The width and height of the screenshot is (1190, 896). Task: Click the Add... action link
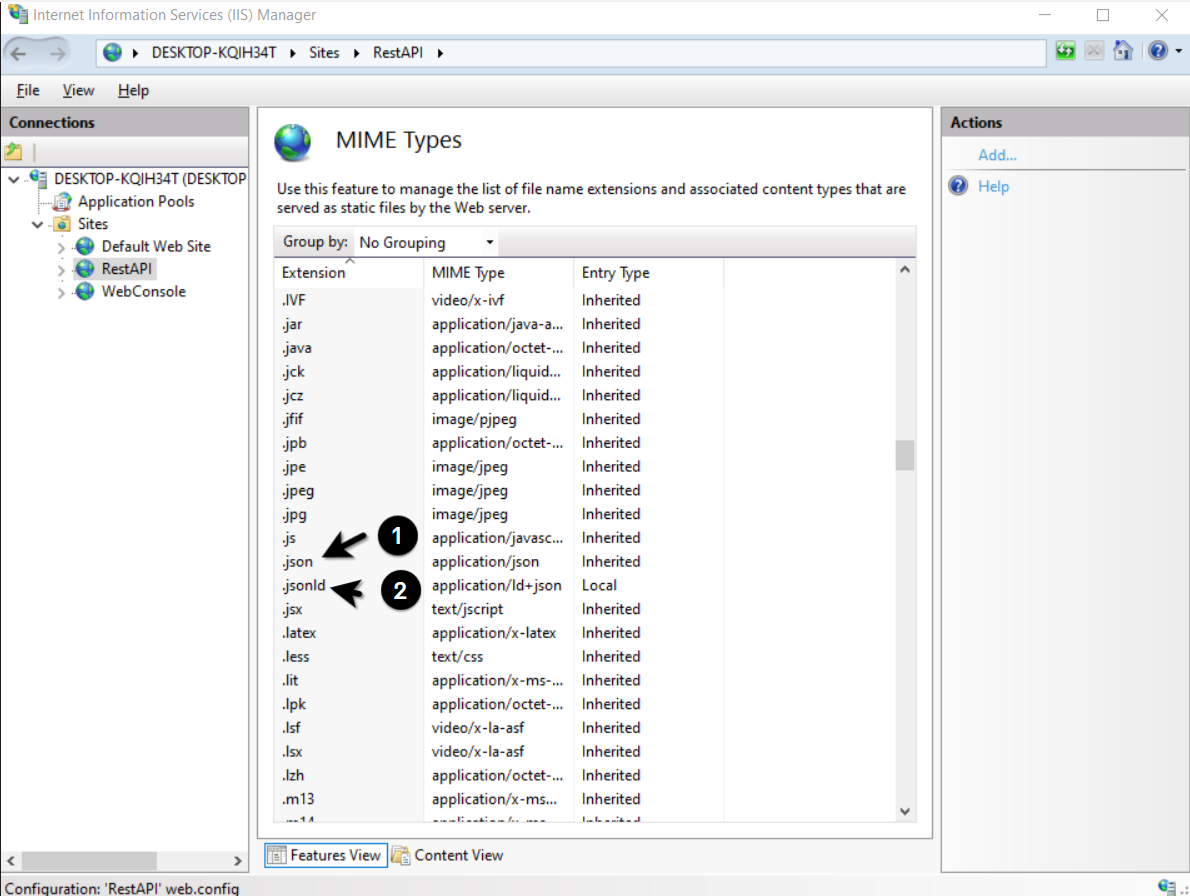click(997, 155)
